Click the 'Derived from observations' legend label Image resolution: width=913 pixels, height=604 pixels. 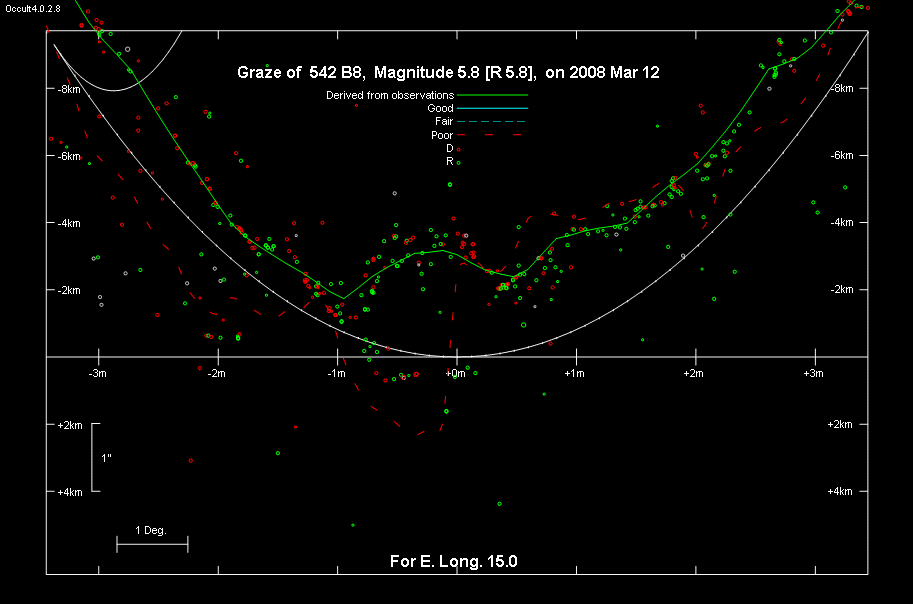[x=390, y=95]
